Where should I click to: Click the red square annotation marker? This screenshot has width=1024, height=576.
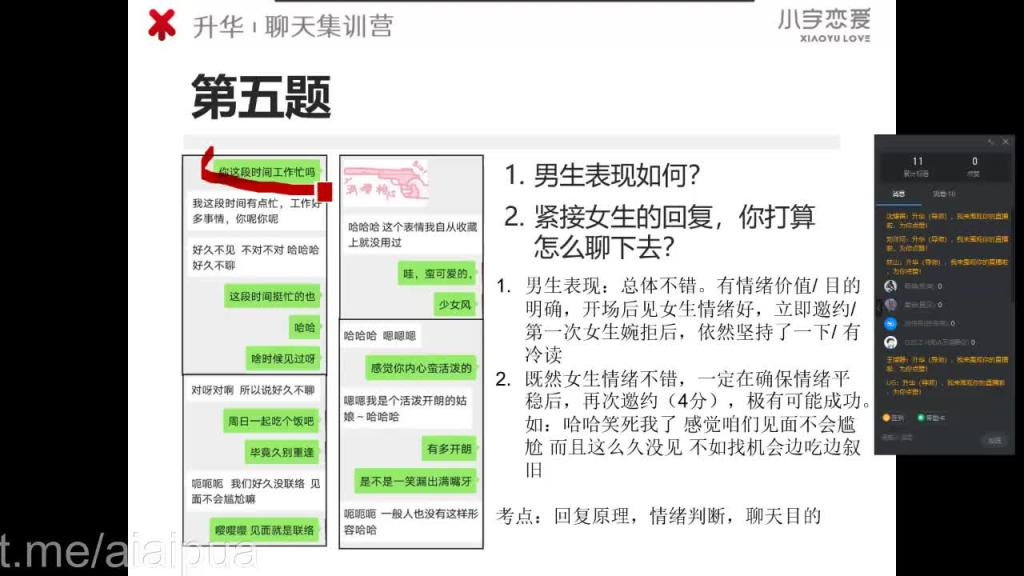click(325, 191)
